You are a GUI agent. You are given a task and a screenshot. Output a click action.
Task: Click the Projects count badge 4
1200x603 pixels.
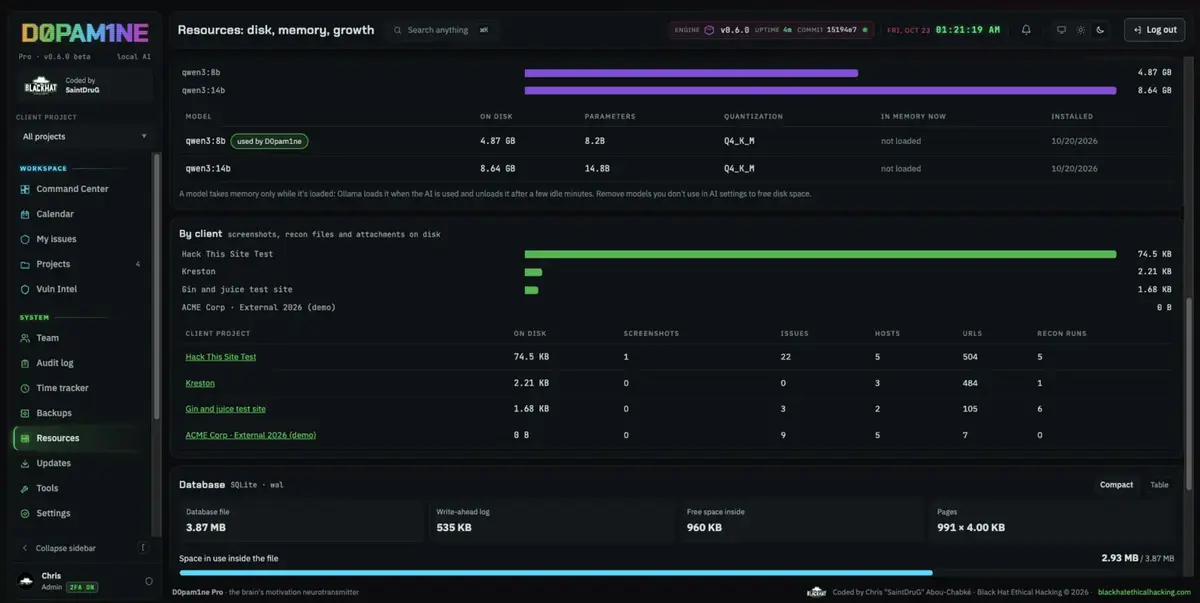(138, 264)
